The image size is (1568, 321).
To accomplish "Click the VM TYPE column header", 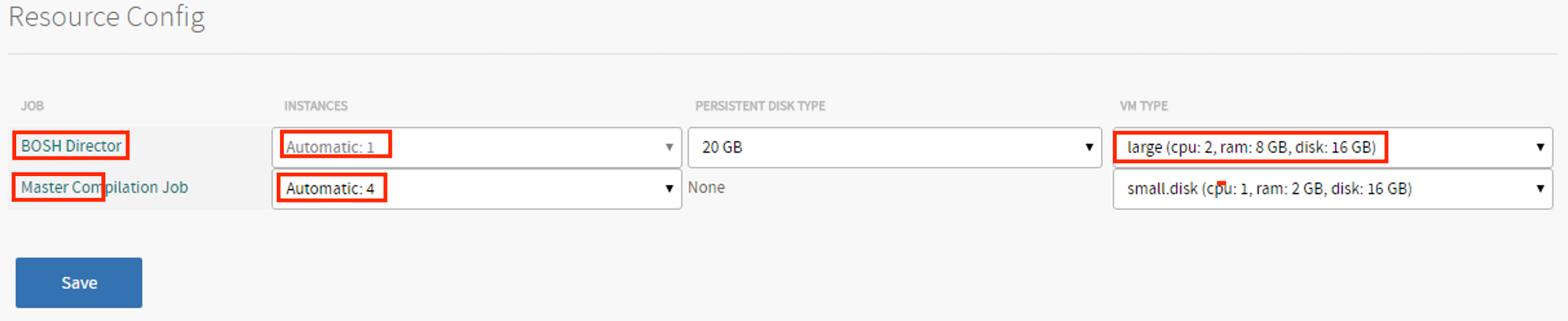I will pyautogui.click(x=1143, y=106).
